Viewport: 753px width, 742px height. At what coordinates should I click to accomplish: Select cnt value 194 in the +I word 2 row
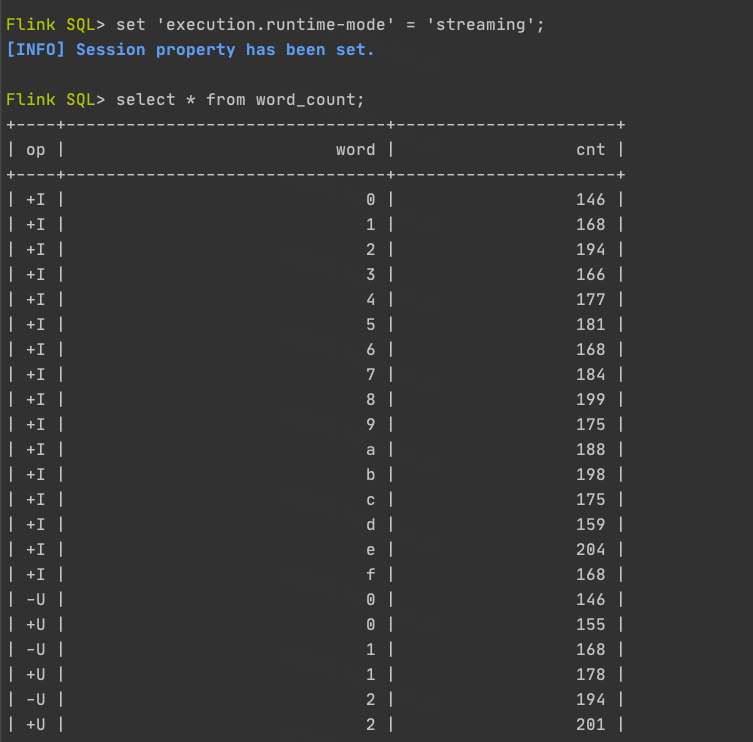pyautogui.click(x=590, y=249)
